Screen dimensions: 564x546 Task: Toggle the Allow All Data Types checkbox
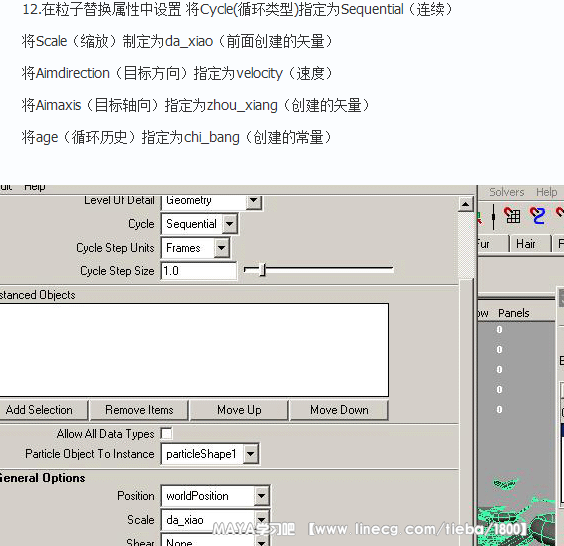click(166, 433)
